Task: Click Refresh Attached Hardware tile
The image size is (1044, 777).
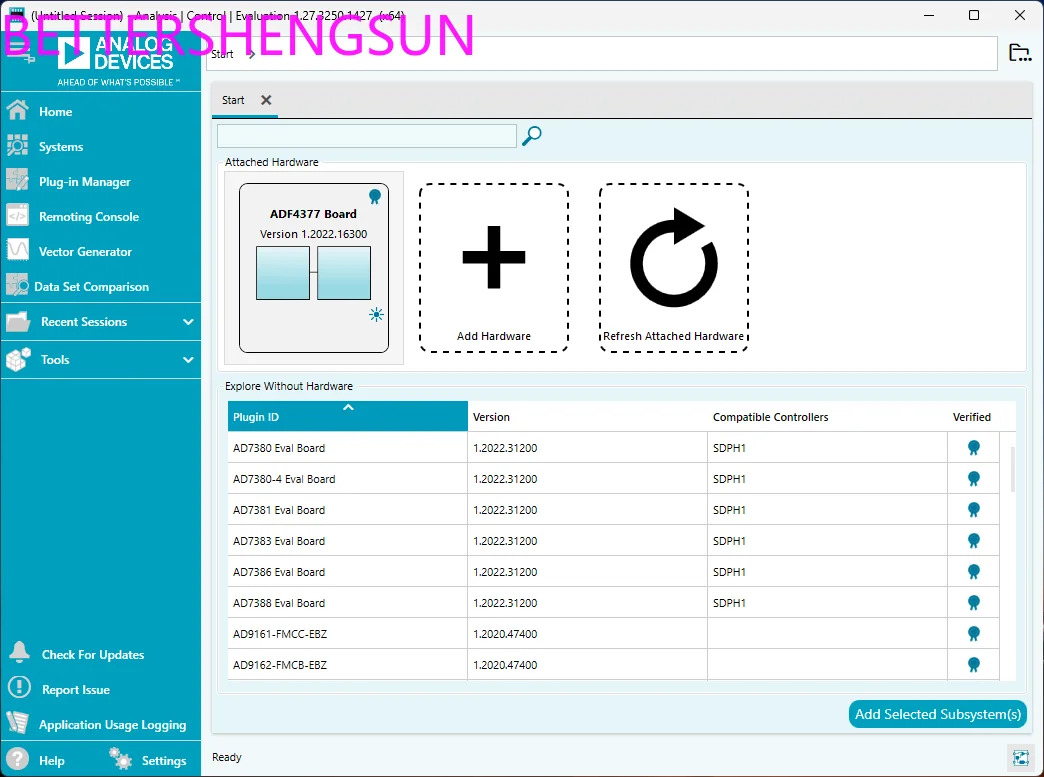Action: click(674, 268)
